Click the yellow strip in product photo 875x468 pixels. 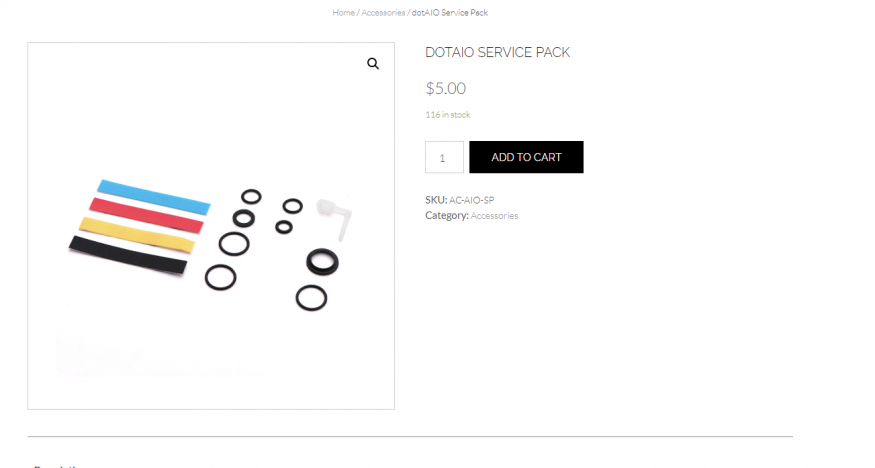pos(135,232)
